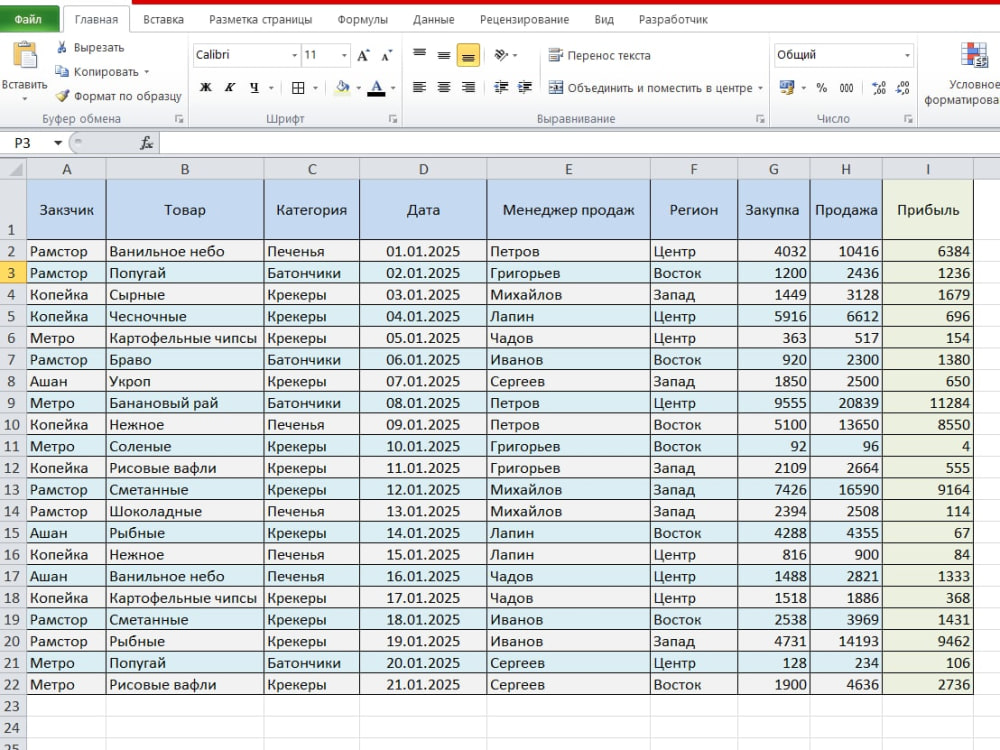Click the Bold (Ж) formatting icon

coord(205,87)
